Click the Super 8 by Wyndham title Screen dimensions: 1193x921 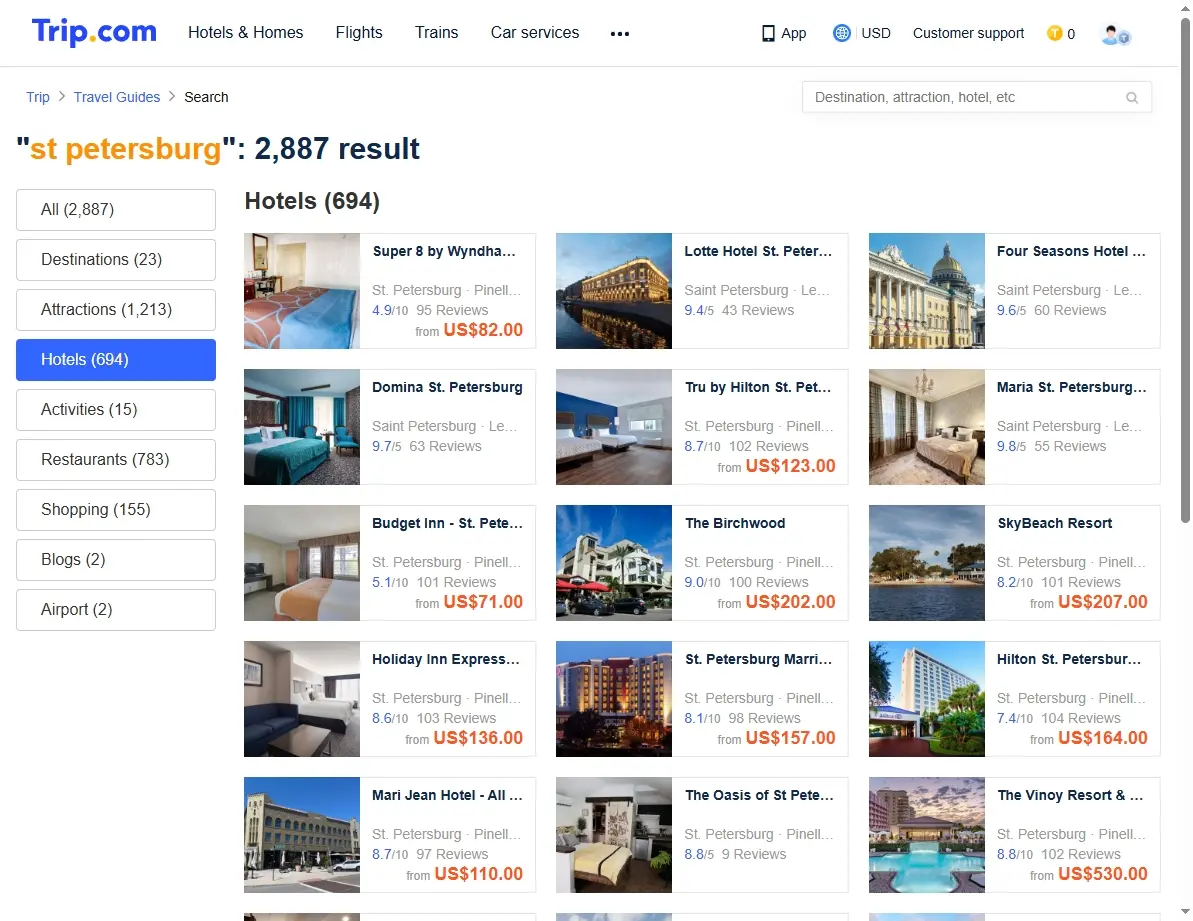point(444,252)
